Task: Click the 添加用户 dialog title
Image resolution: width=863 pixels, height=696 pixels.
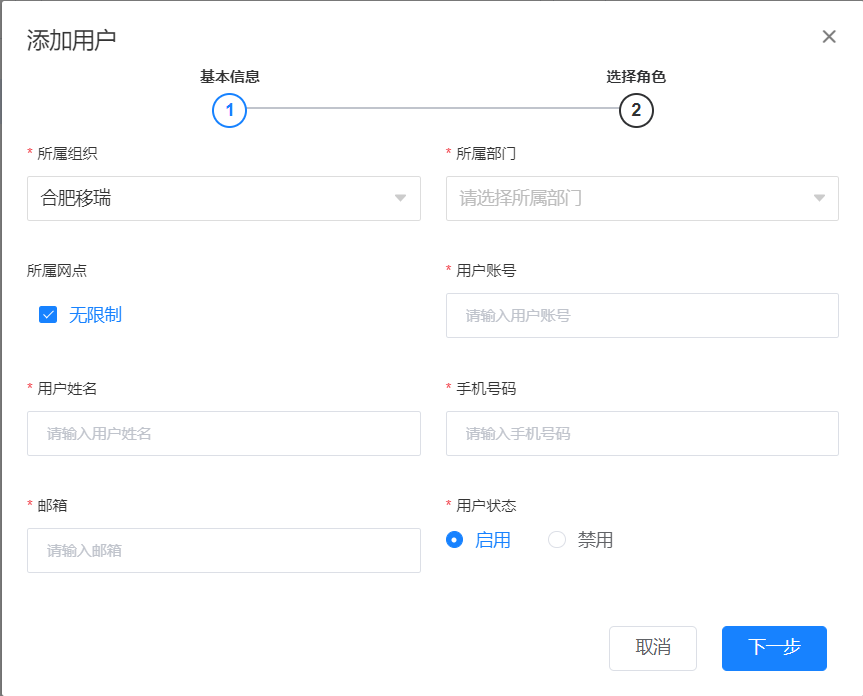Action: point(71,40)
